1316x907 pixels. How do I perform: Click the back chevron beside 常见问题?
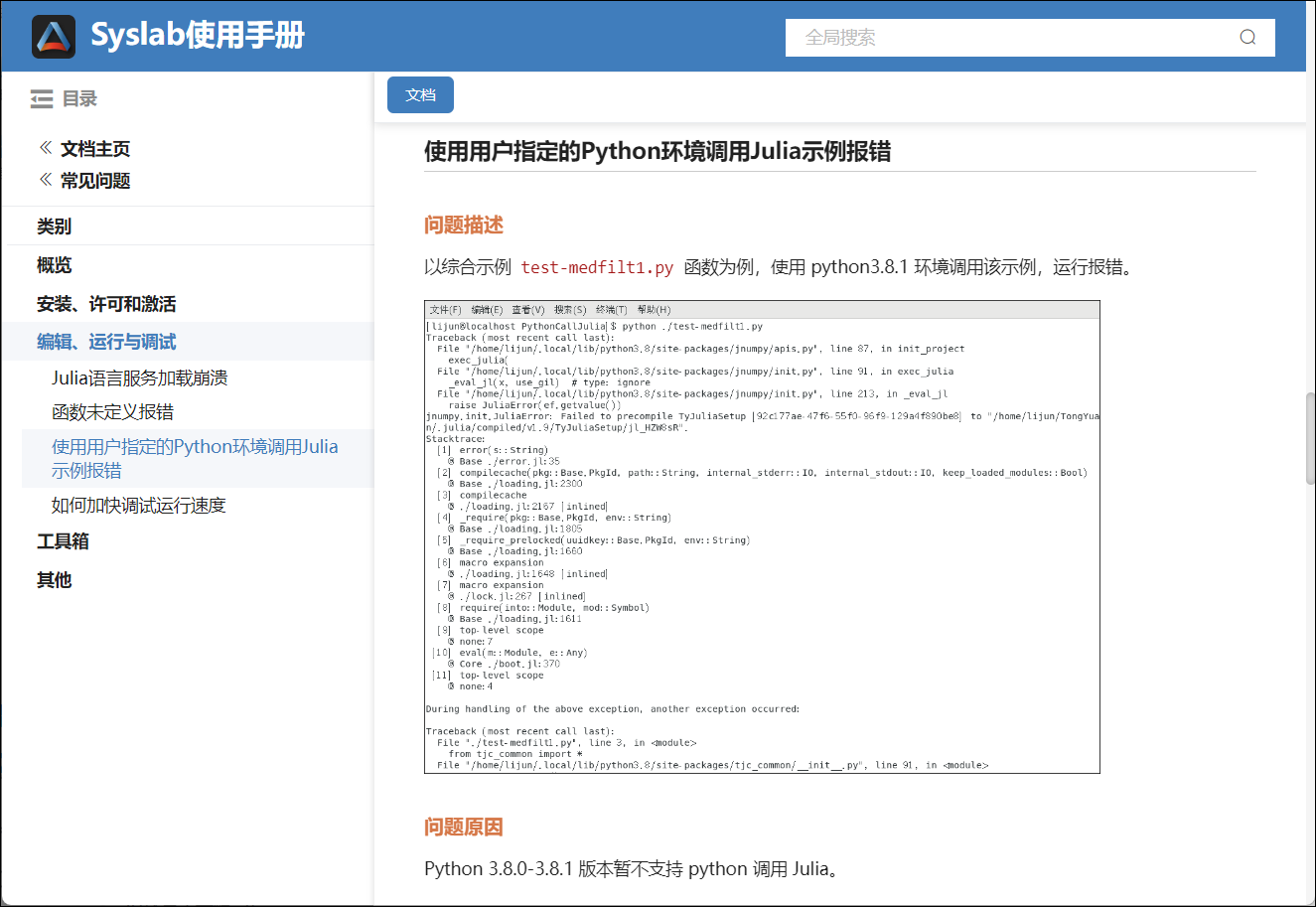point(46,180)
